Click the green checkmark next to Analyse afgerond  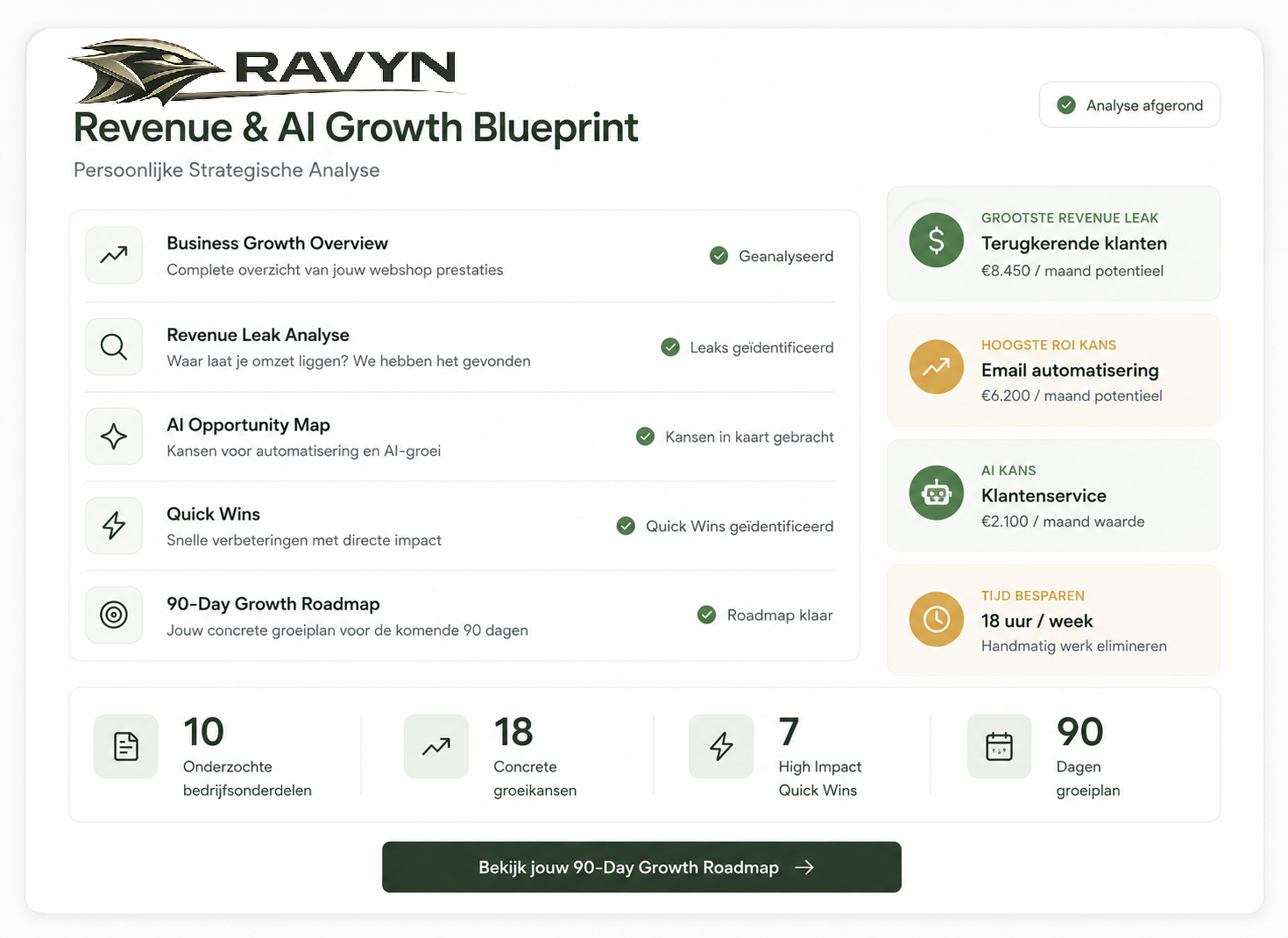click(x=1066, y=105)
